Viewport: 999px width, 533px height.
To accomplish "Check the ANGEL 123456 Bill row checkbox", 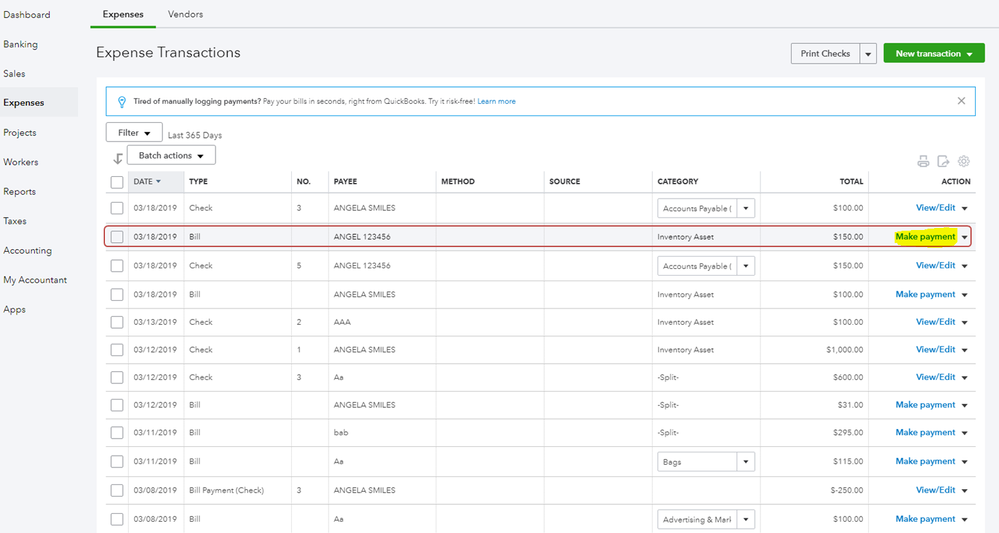I will click(x=117, y=237).
